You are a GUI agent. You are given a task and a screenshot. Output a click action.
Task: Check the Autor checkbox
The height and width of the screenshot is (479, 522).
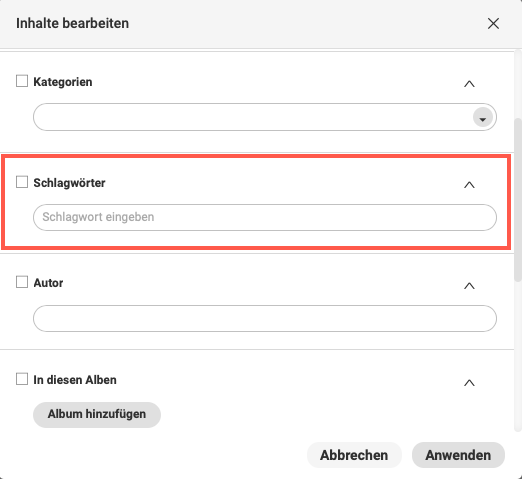(22, 282)
